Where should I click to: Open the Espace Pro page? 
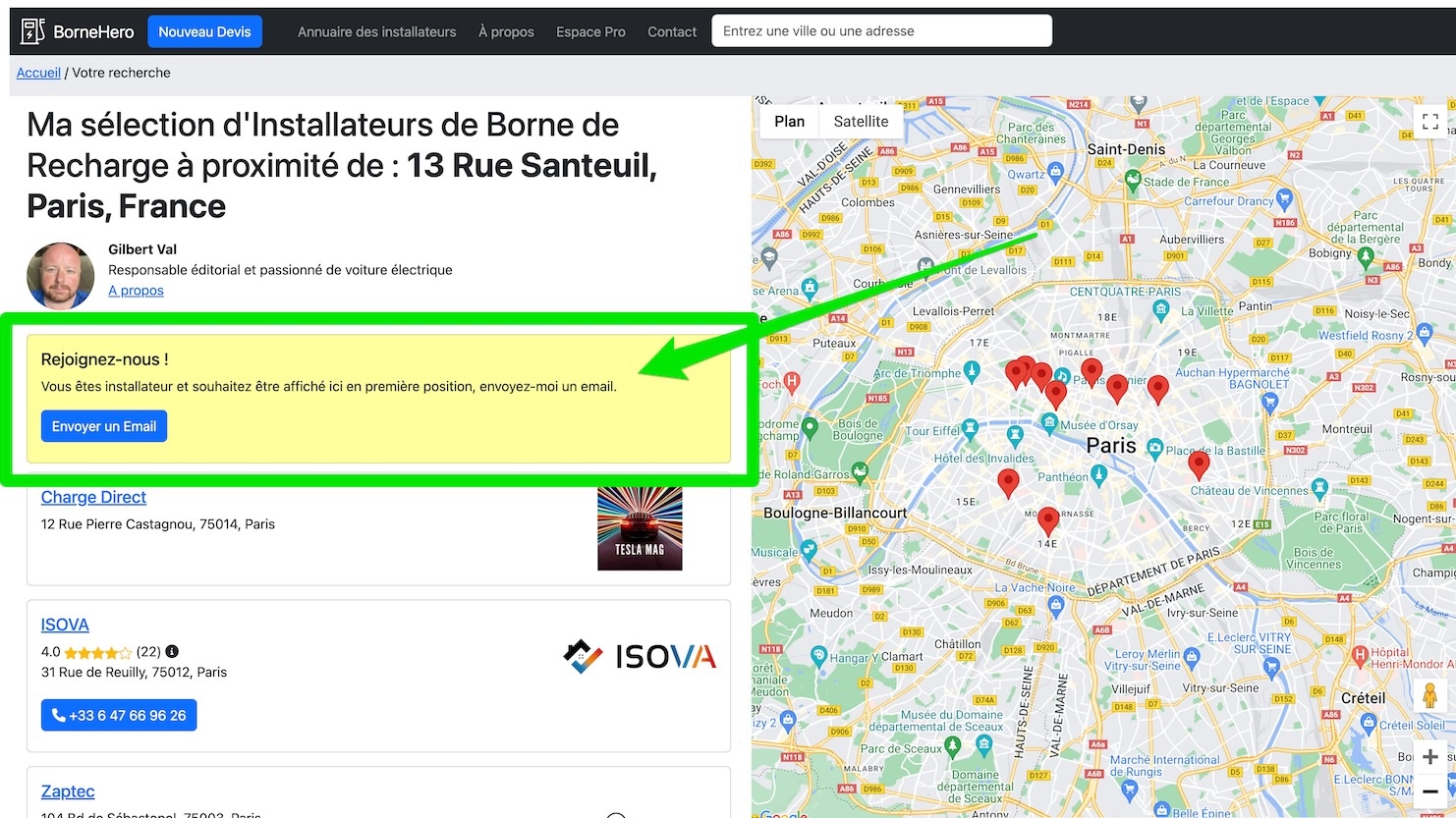pyautogui.click(x=590, y=31)
